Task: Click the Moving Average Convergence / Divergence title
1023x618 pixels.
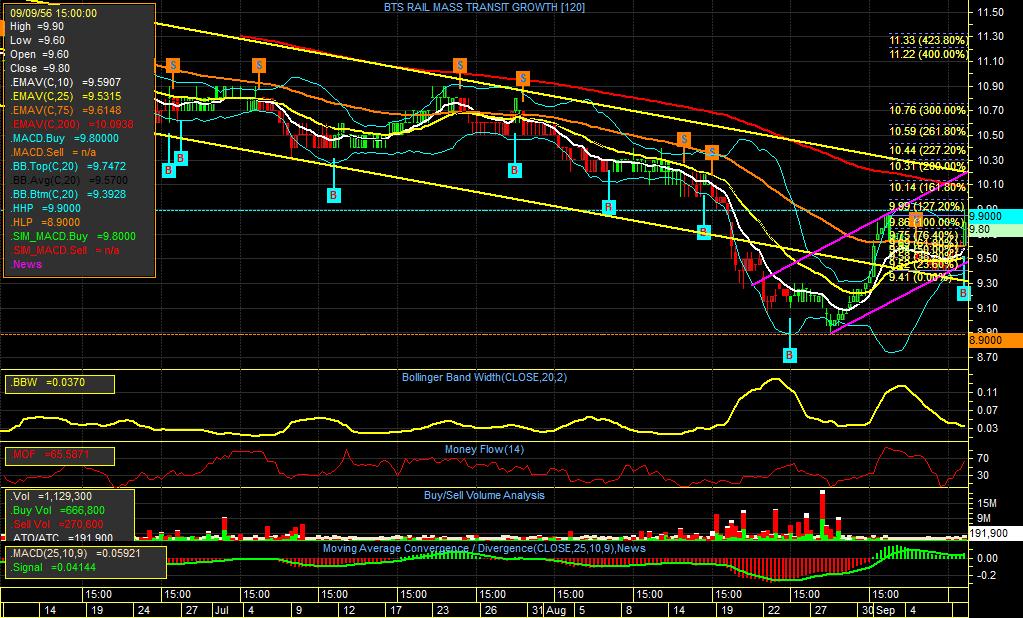Action: (484, 548)
